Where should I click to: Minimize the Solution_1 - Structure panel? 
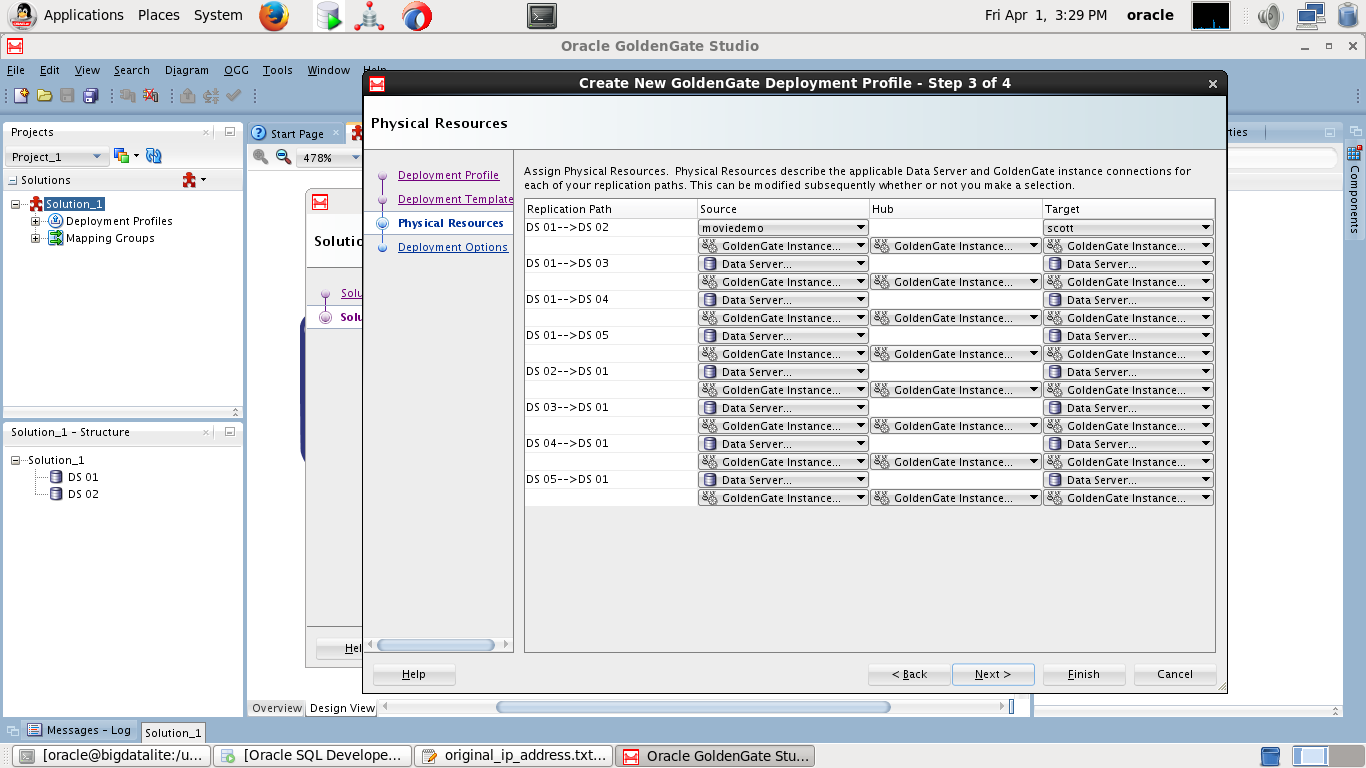point(229,432)
